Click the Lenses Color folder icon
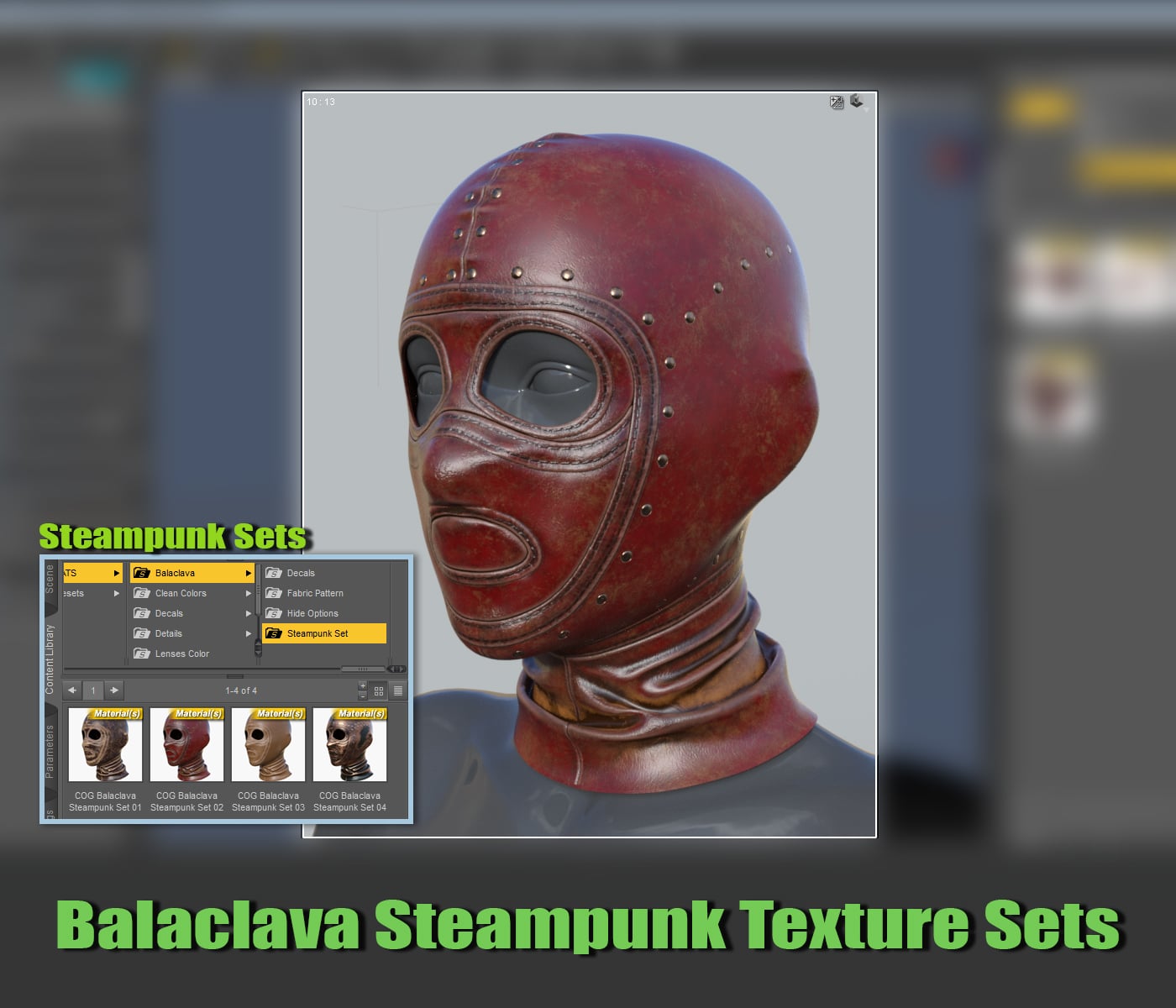Viewport: 1176px width, 1008px height. (143, 654)
